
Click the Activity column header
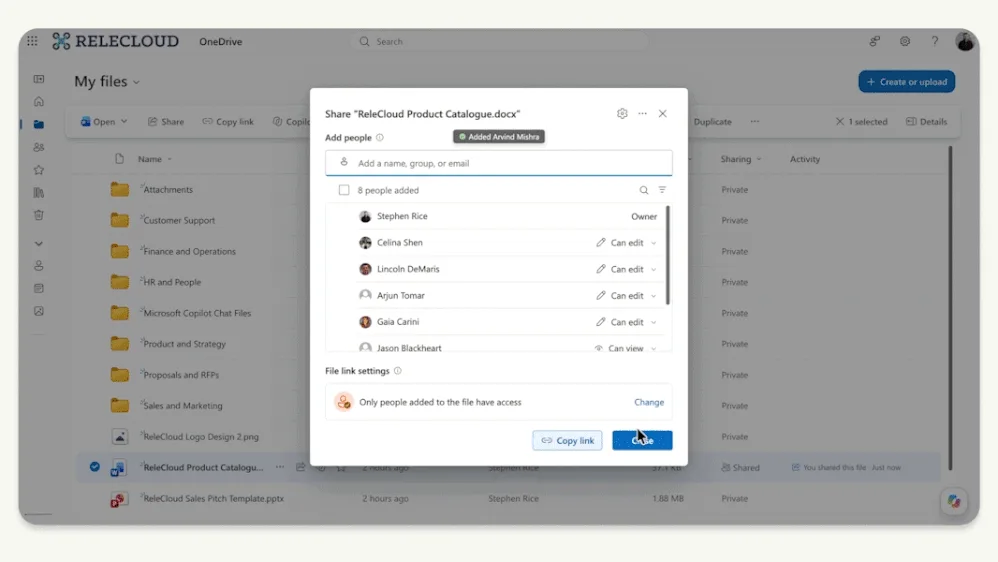805,159
